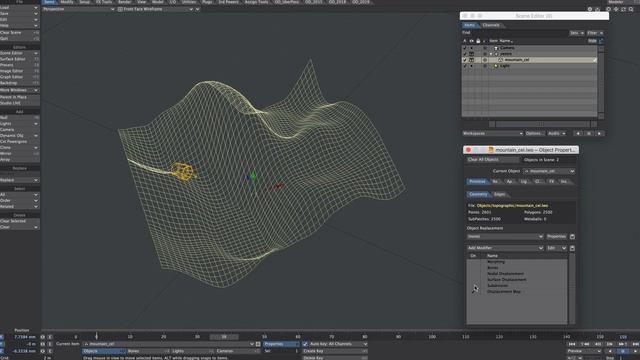Toggle the Auto Key checkbox
The width and height of the screenshot is (640, 360).
click(x=305, y=344)
